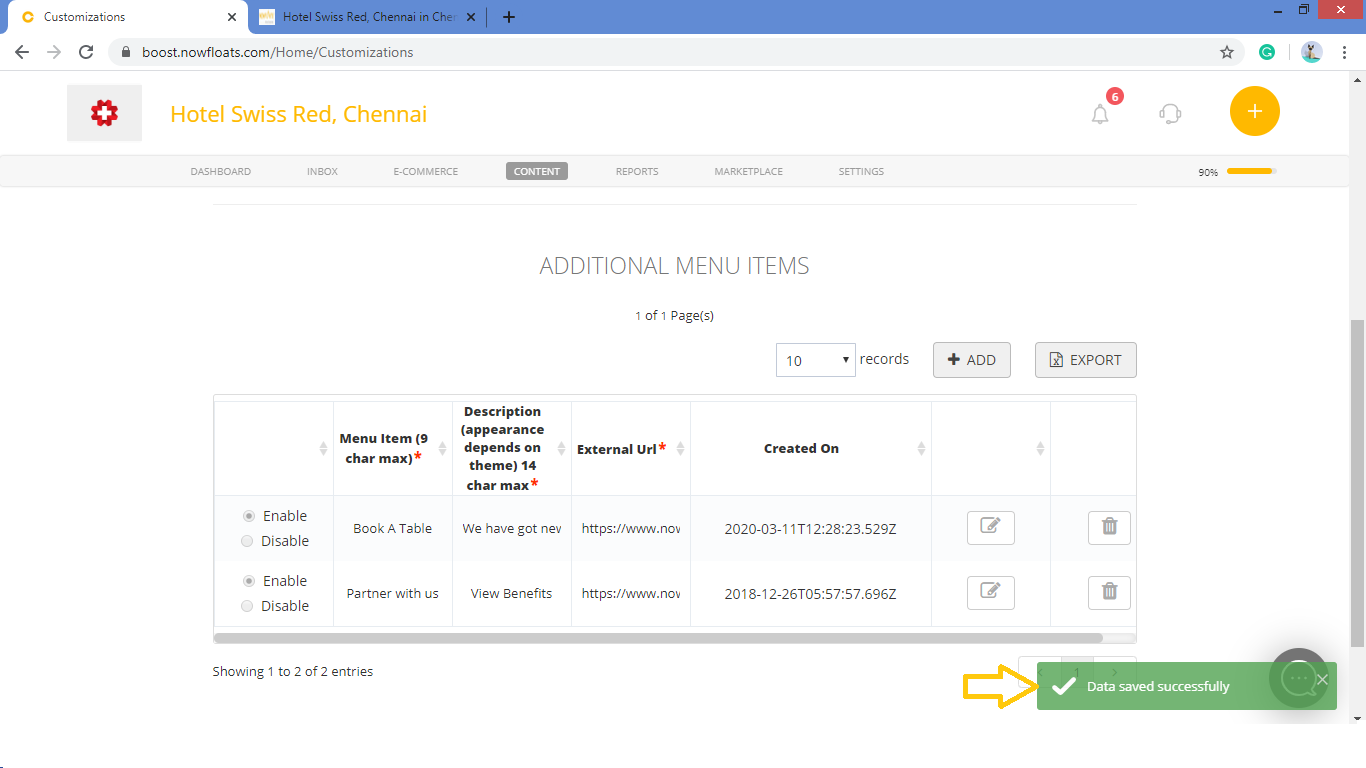Open the INBOX menu
The width and height of the screenshot is (1366, 768).
[x=322, y=172]
